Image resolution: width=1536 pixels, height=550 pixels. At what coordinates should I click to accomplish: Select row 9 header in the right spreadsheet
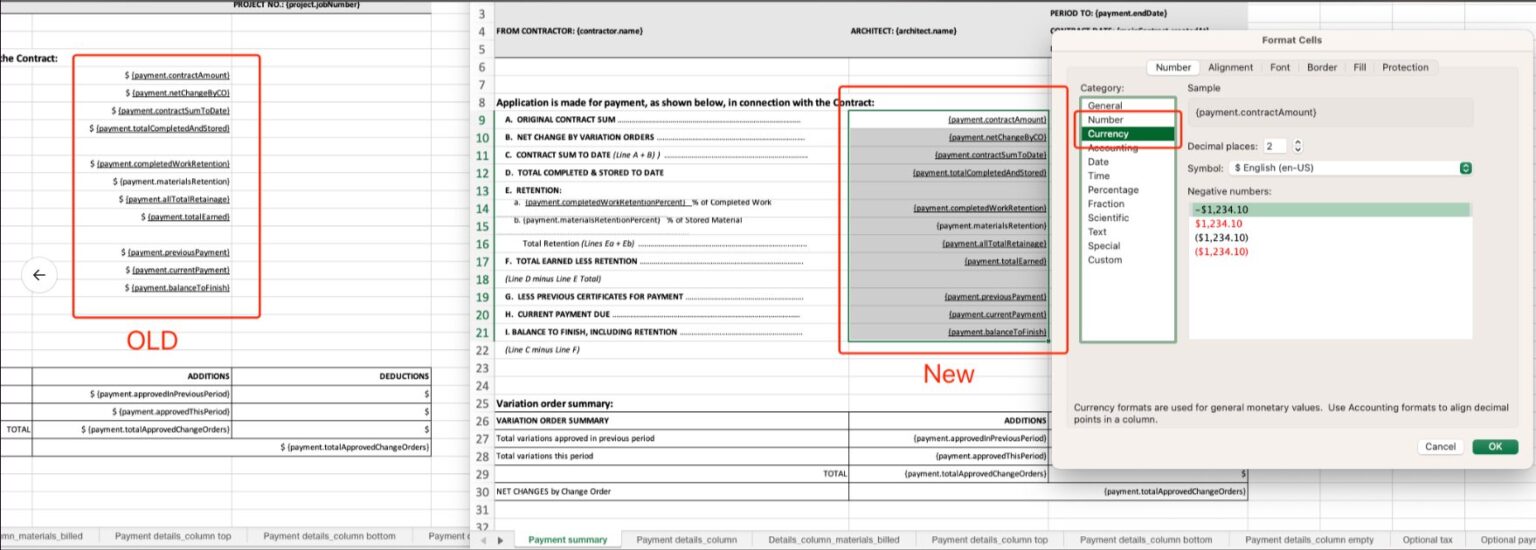pos(482,119)
